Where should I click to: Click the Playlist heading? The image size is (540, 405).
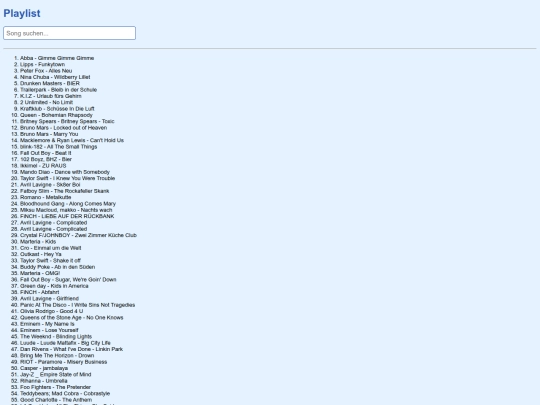click(x=22, y=13)
